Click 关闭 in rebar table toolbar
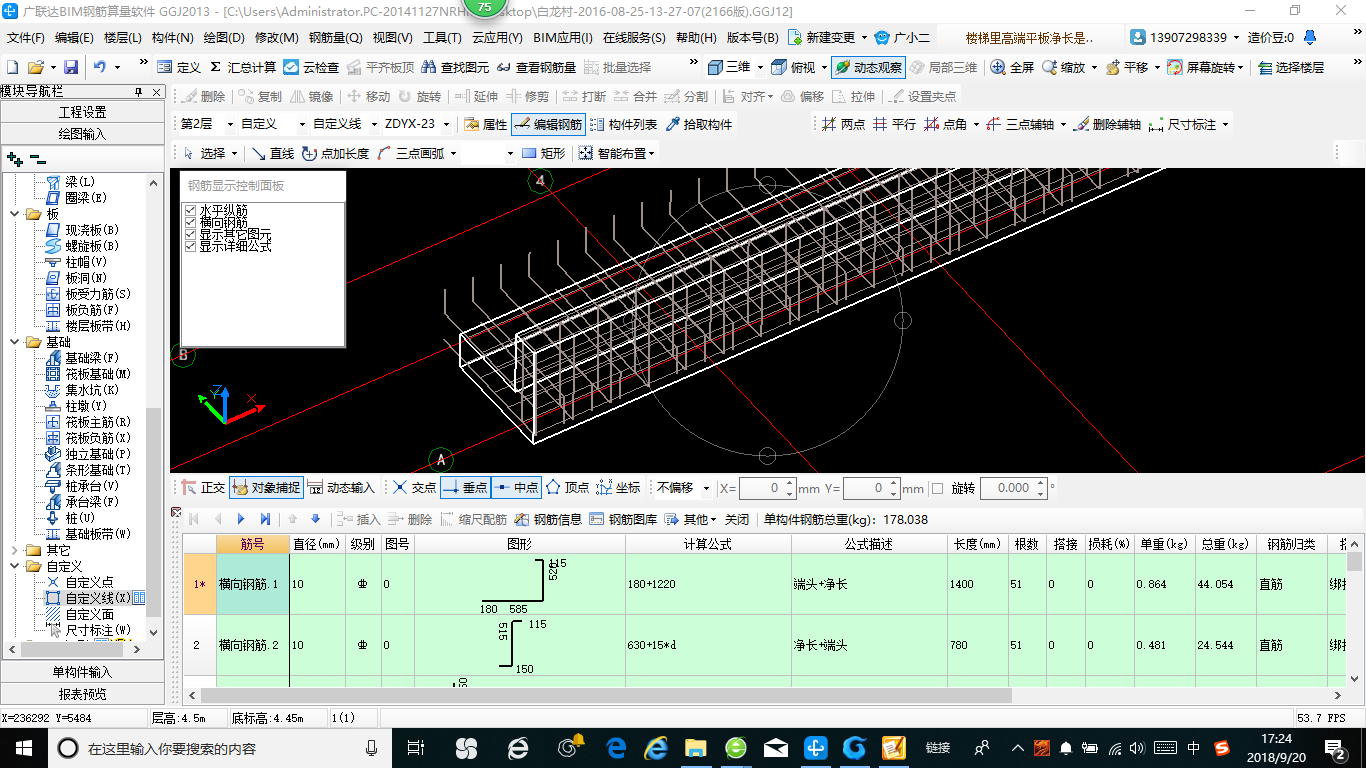Viewport: 1366px width, 768px height. coord(737,519)
